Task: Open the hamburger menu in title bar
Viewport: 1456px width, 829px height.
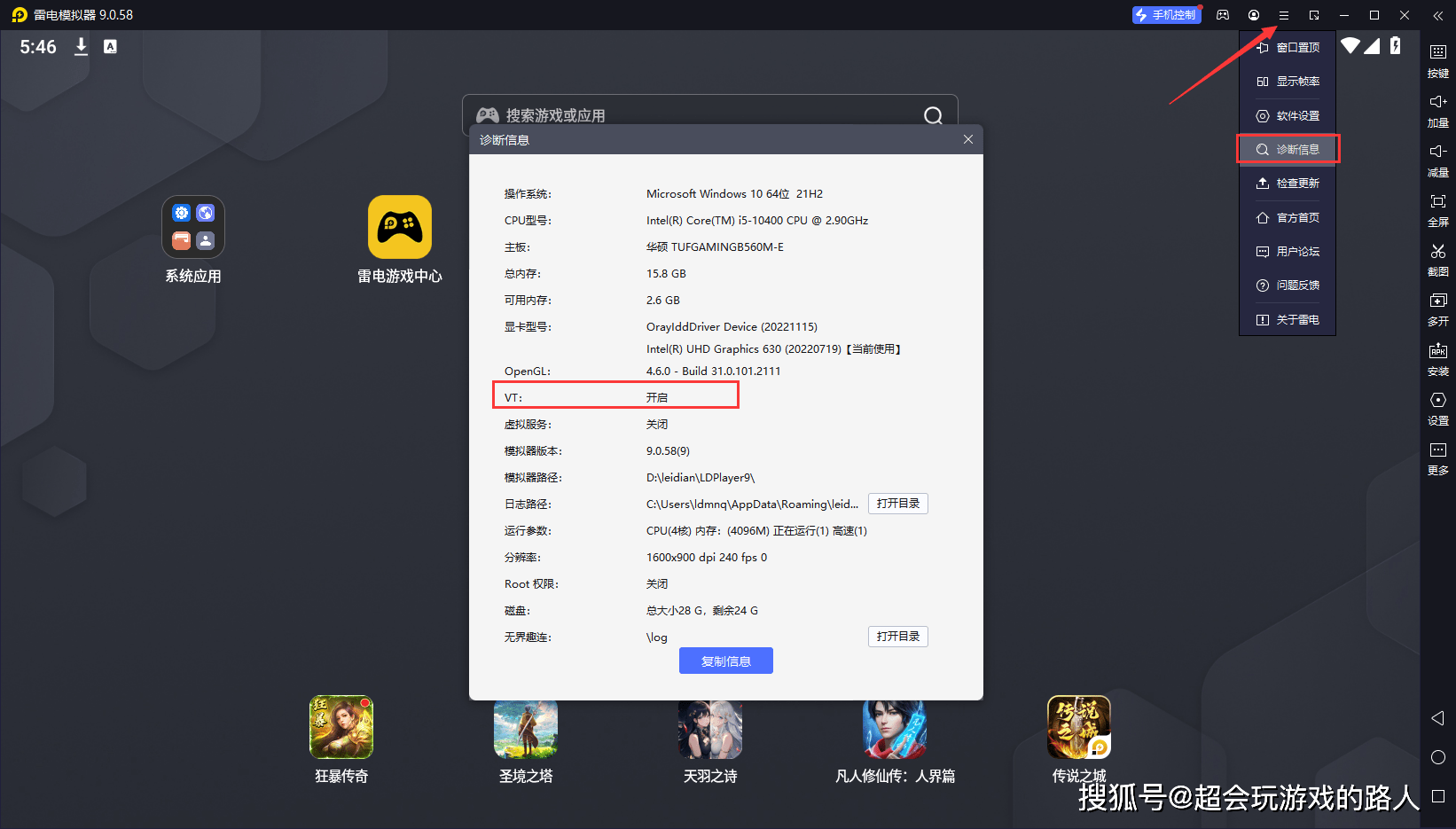Action: (x=1283, y=15)
